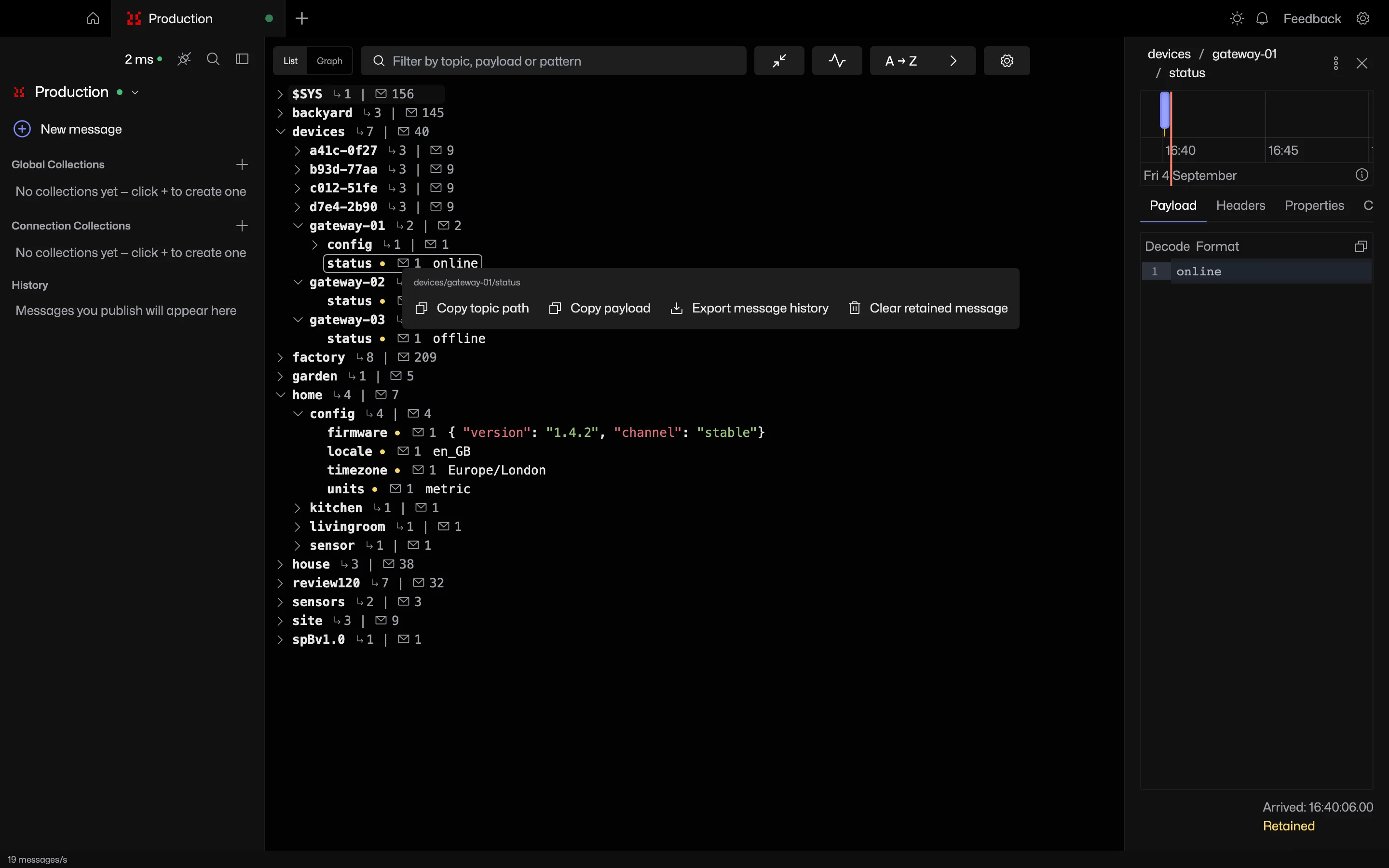The image size is (1389, 868).
Task: Click the New message plus circle icon
Action: 22,129
